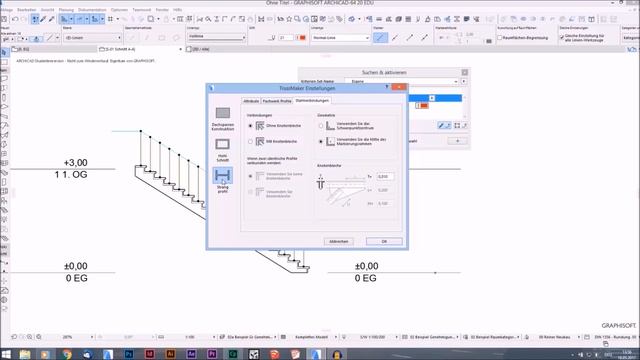Click the pen number input field
The width and height of the screenshot is (640, 360).
pyautogui.click(x=286, y=38)
